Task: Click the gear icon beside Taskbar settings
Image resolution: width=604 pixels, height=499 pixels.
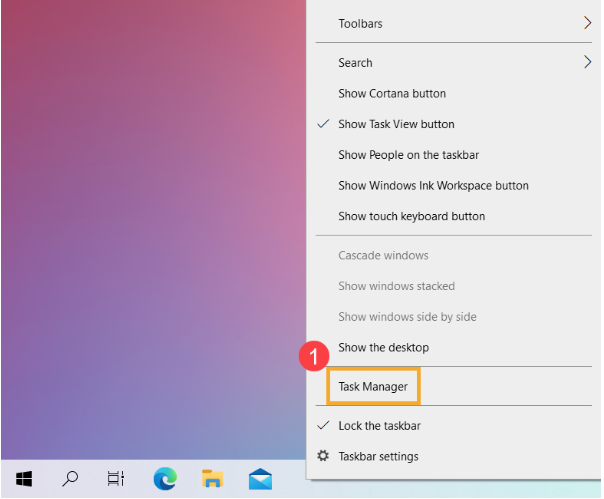Action: [x=323, y=456]
